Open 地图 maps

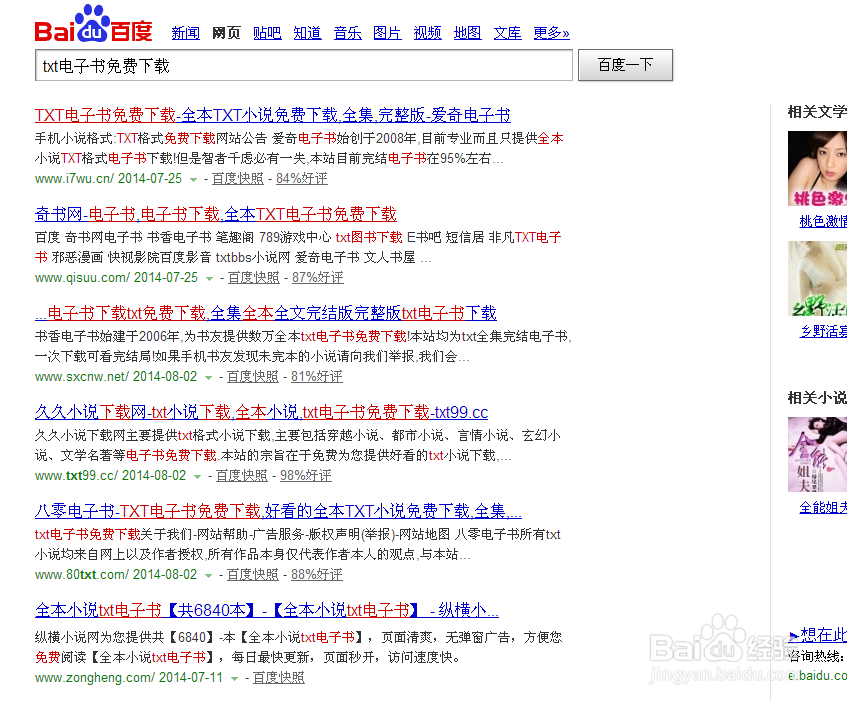coord(467,33)
